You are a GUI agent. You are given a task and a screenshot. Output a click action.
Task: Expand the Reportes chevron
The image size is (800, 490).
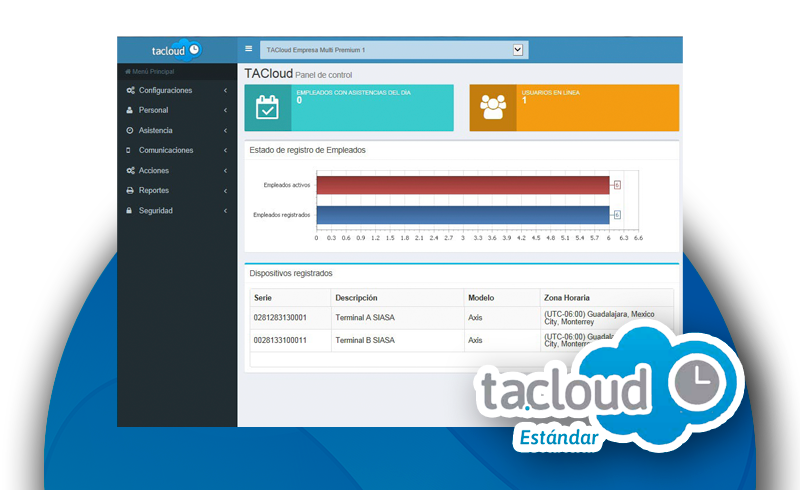click(225, 191)
